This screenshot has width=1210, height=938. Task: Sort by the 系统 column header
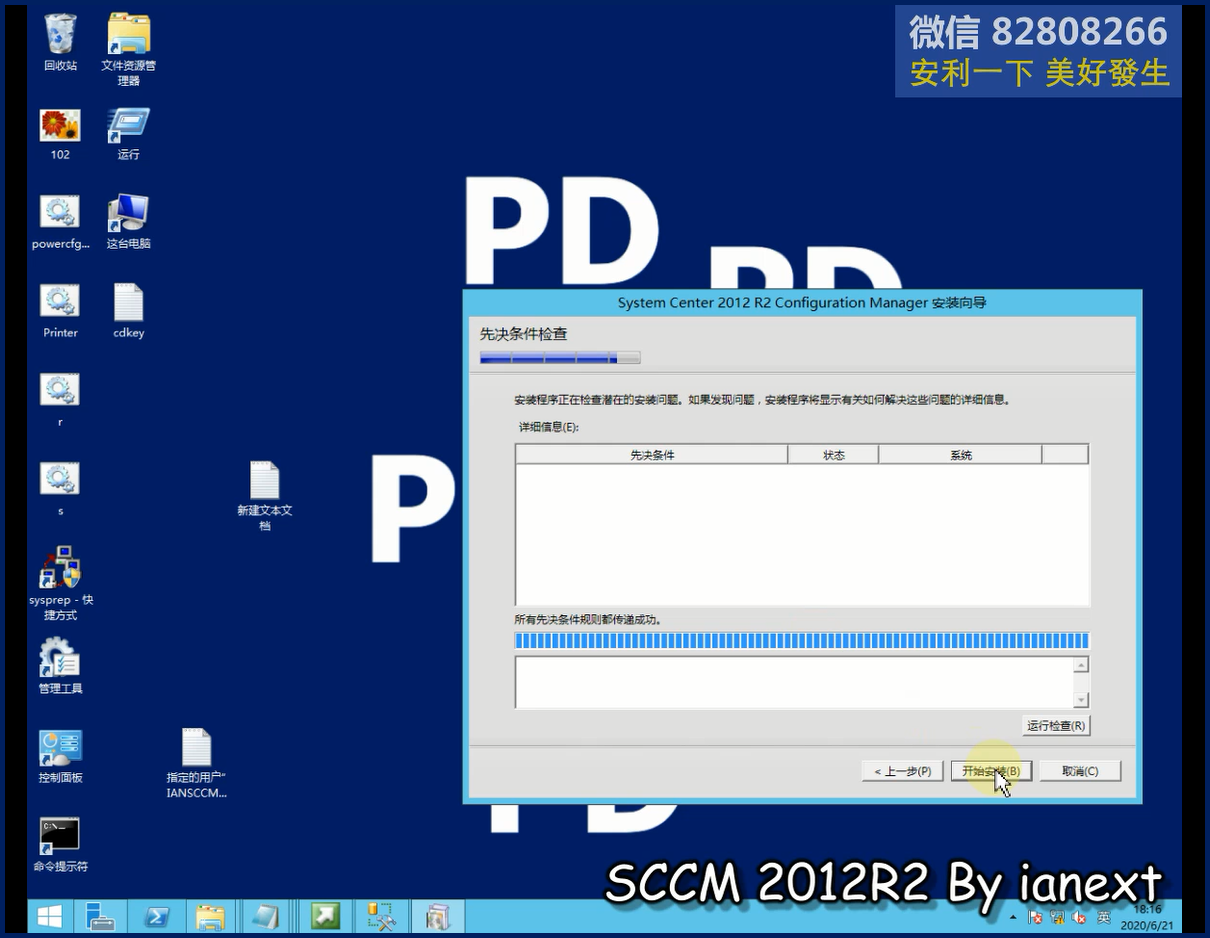pos(960,455)
